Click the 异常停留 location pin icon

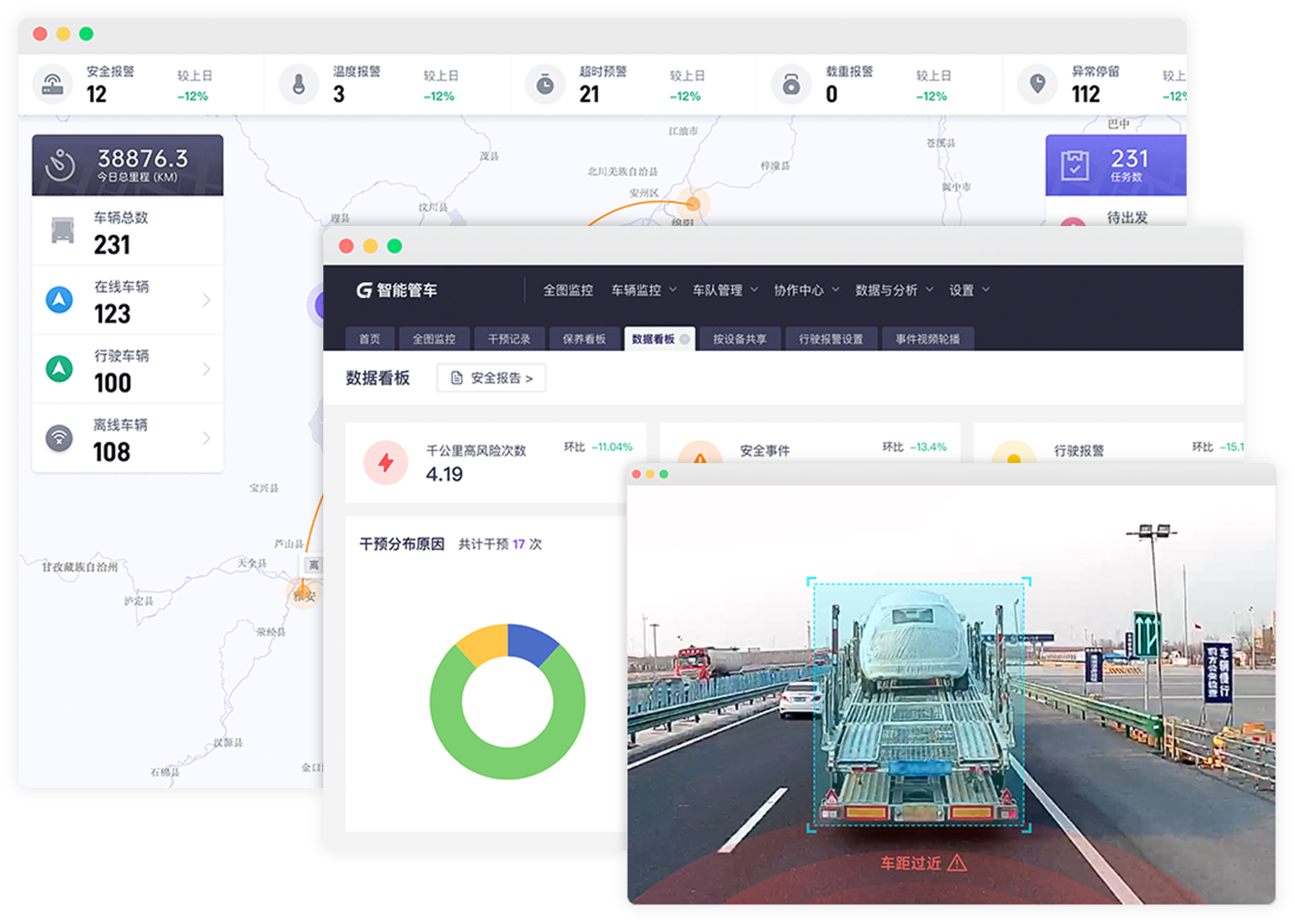[x=1037, y=85]
